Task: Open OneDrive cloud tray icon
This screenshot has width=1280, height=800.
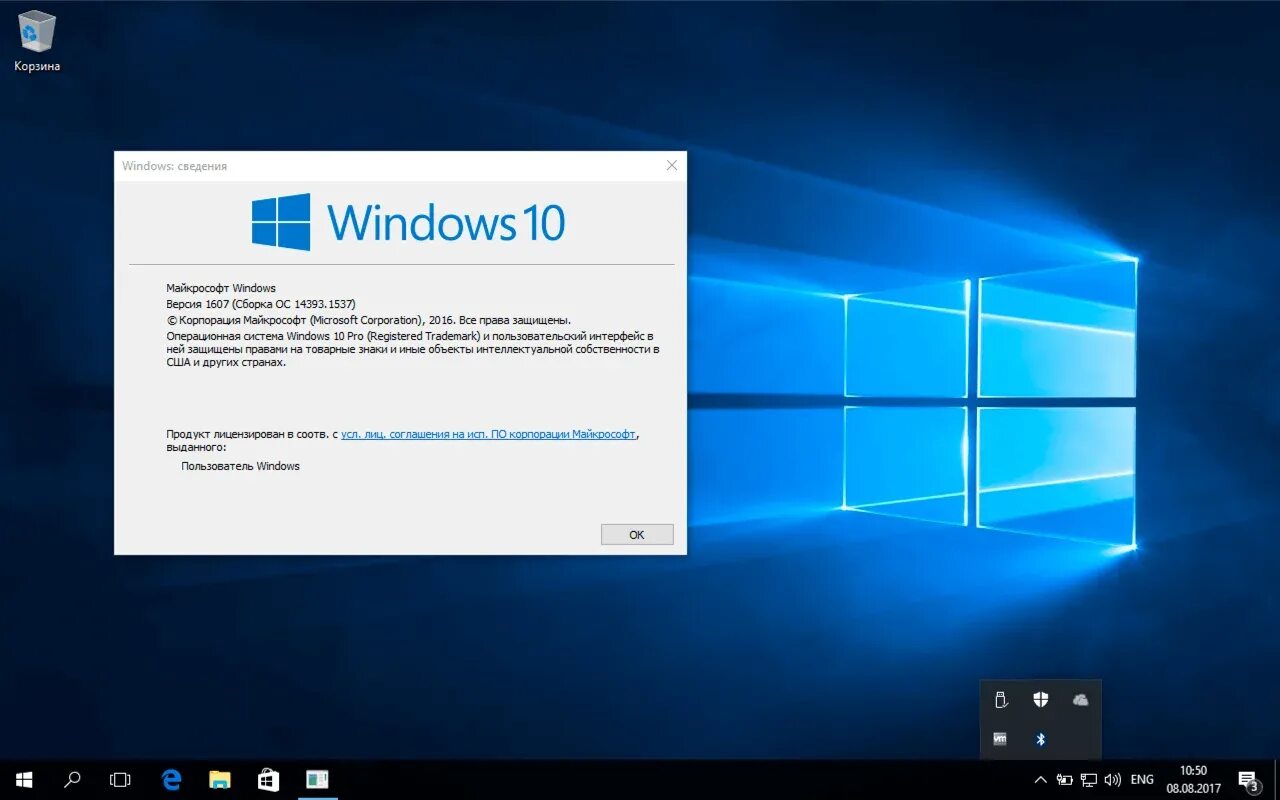Action: (x=1080, y=700)
